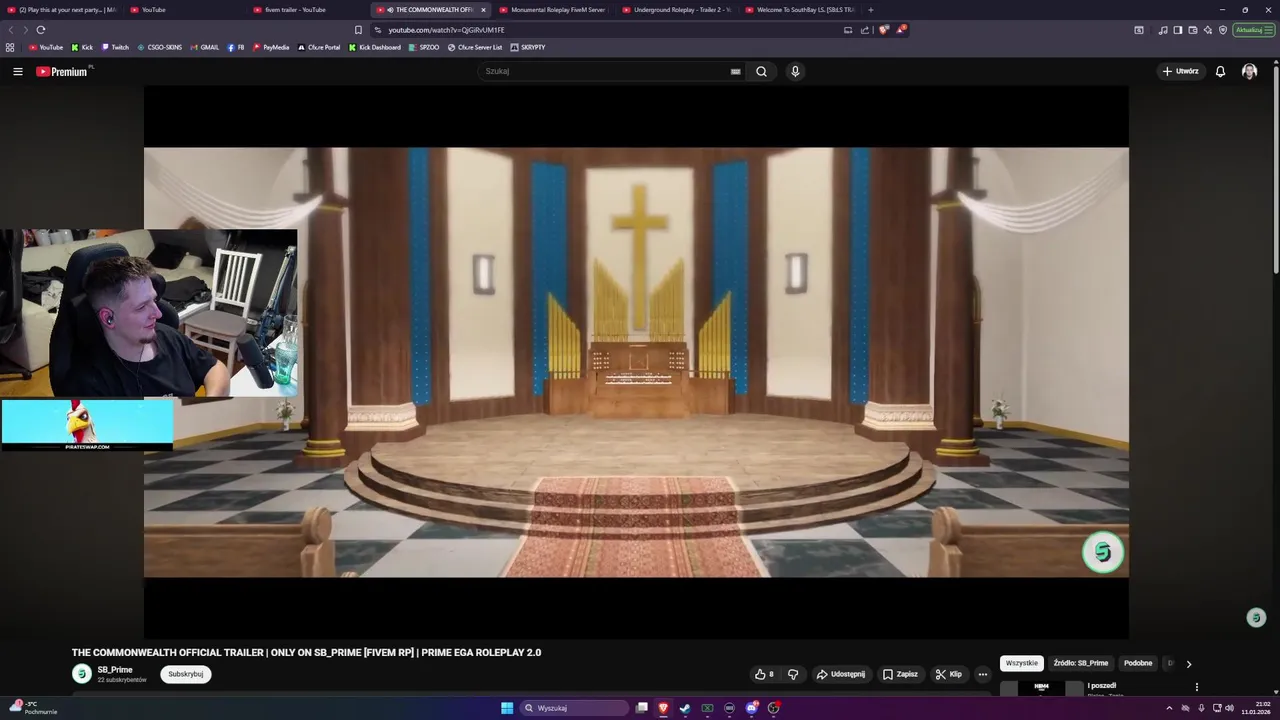Click the address bar URL
The image size is (1280, 720).
click(x=446, y=30)
